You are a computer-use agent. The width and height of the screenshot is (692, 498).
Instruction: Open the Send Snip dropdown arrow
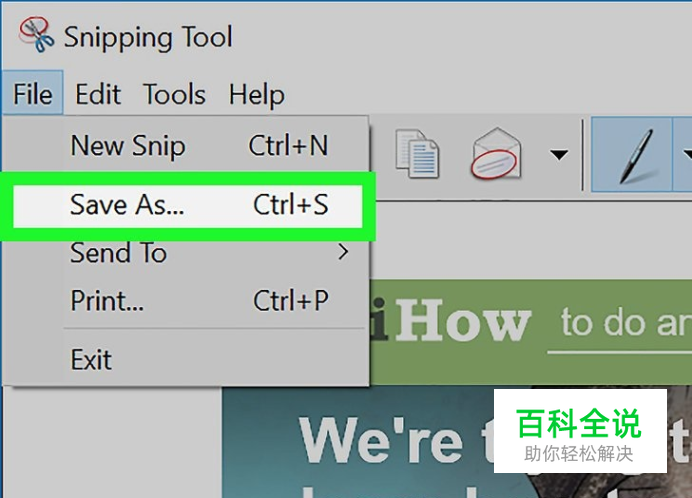(x=559, y=155)
